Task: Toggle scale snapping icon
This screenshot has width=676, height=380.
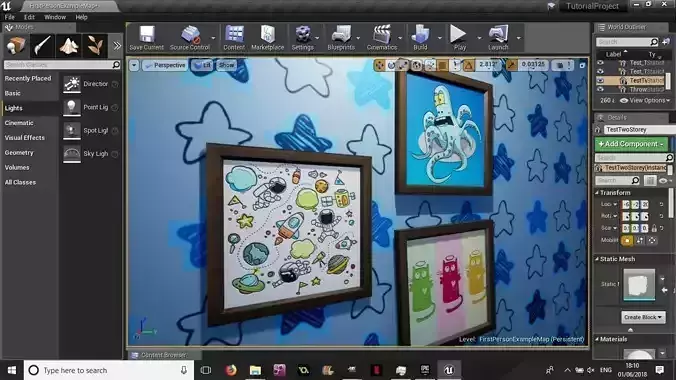Action: [x=511, y=65]
